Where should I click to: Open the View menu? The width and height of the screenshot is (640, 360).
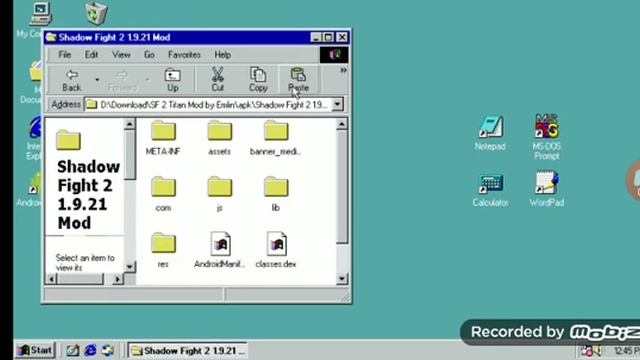(121, 55)
